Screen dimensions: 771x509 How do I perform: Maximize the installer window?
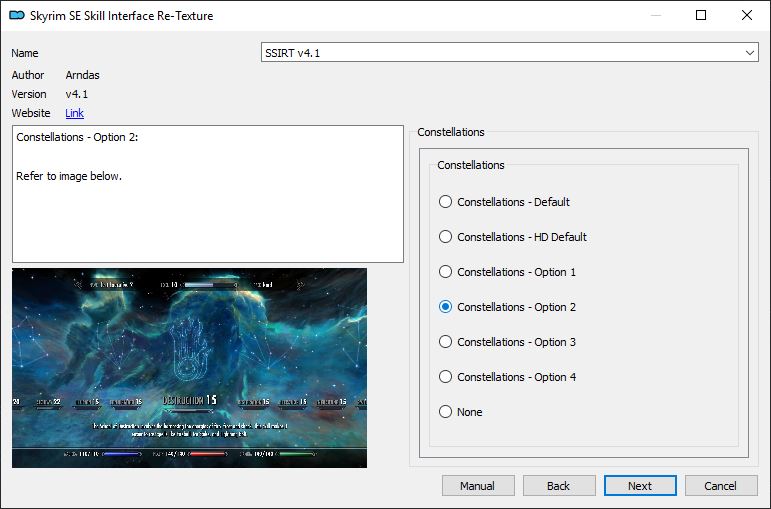(701, 16)
